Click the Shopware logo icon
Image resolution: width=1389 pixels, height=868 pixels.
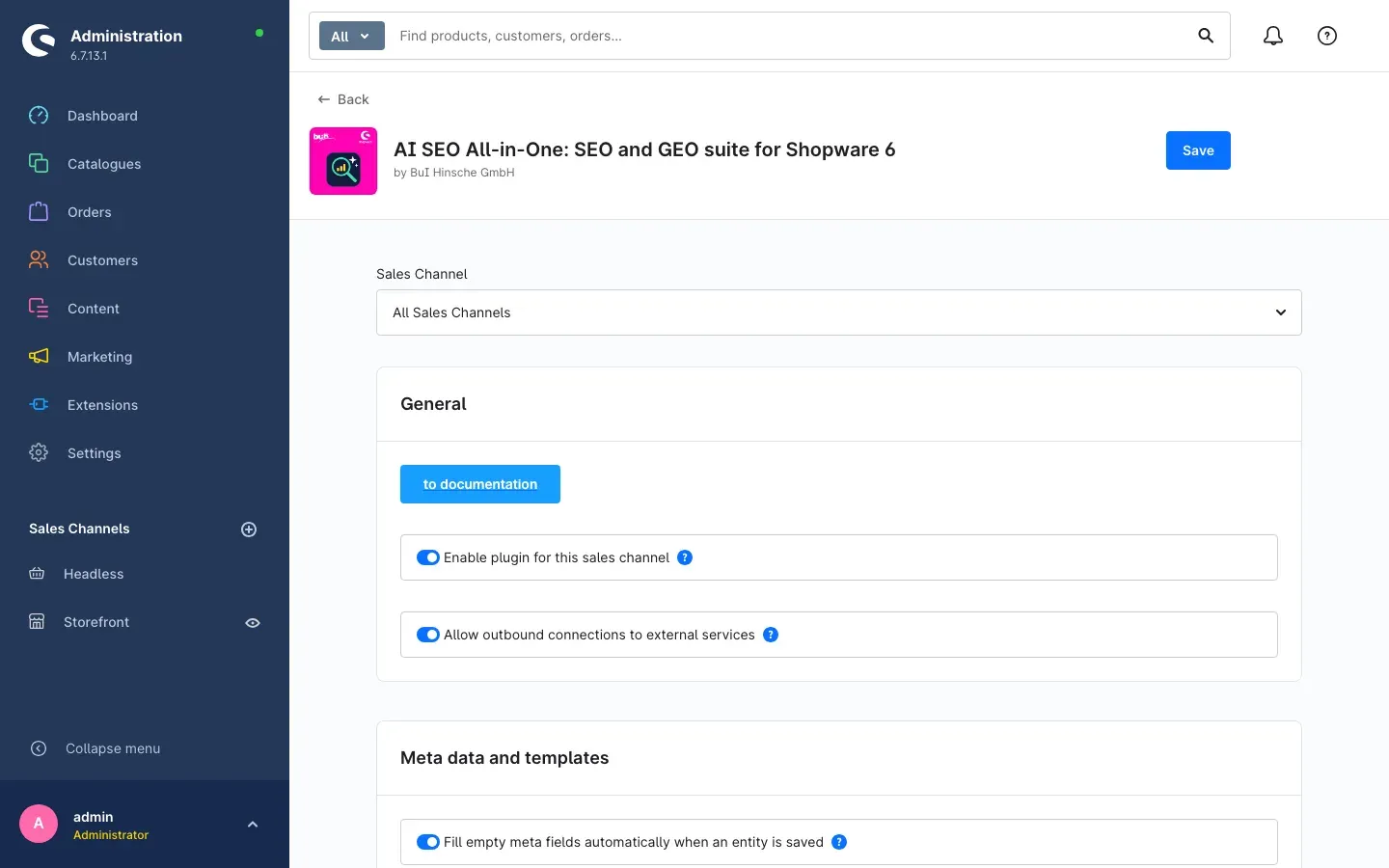pos(39,41)
